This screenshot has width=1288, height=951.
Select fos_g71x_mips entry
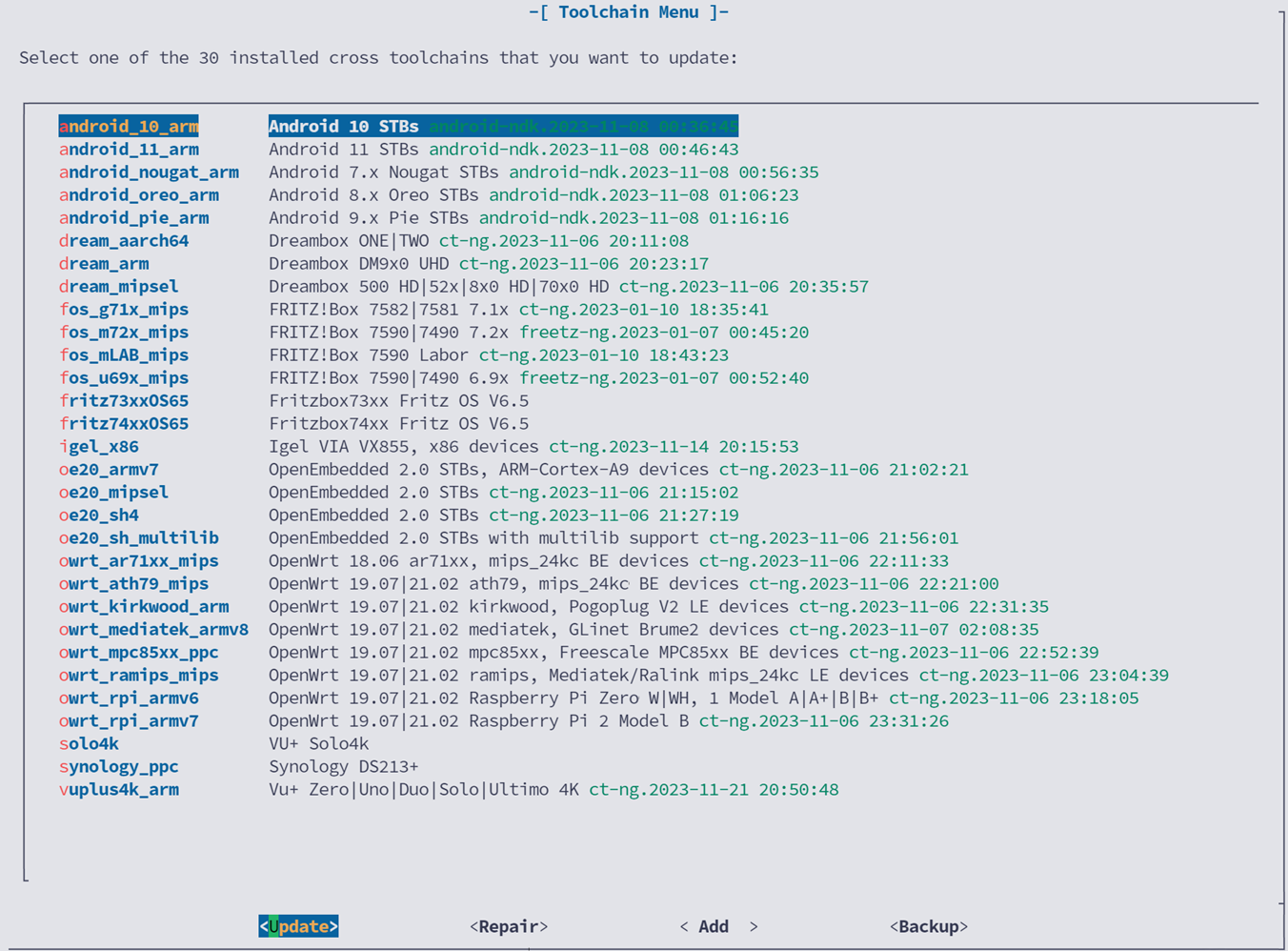click(x=124, y=309)
